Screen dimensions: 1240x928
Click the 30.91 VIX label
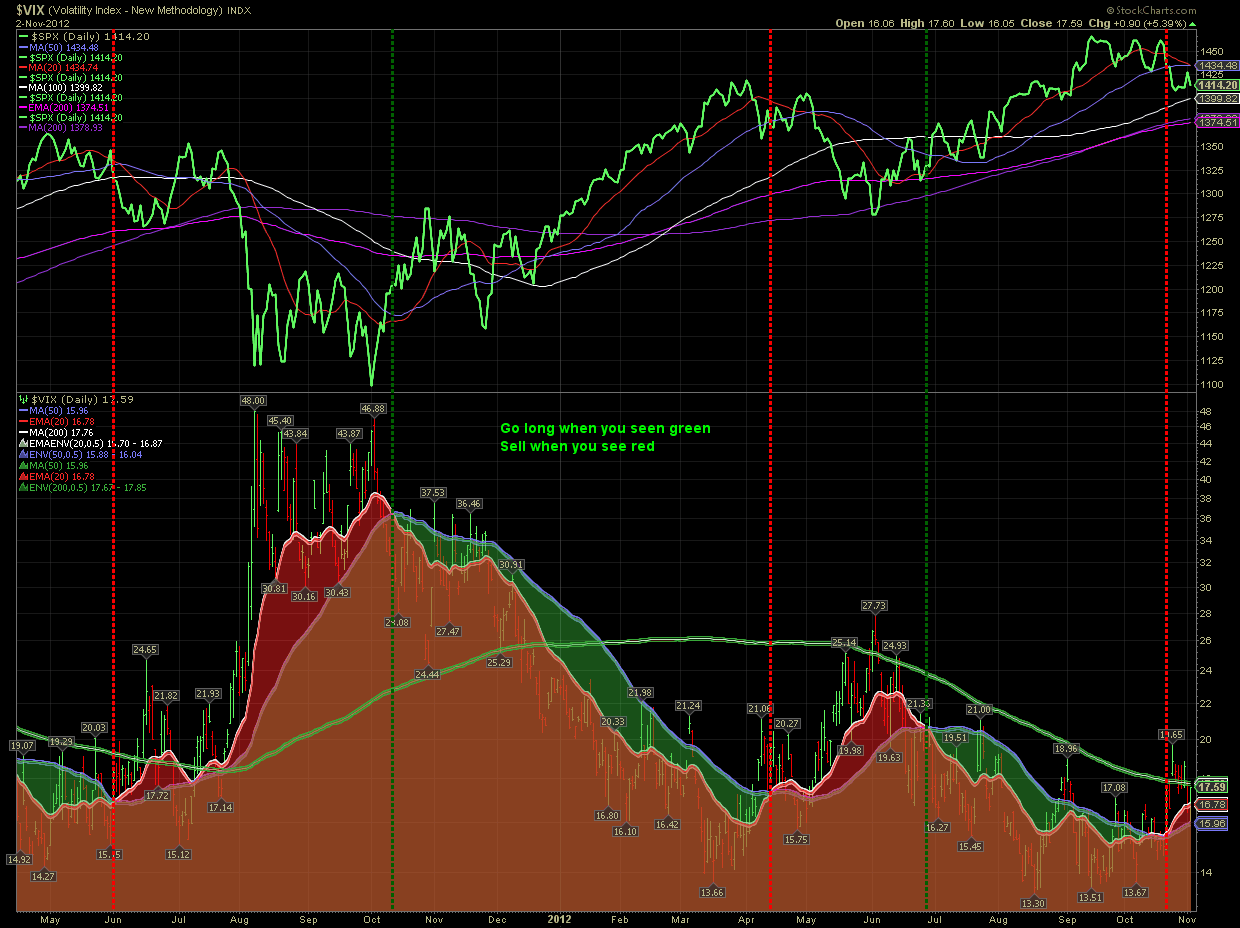511,564
